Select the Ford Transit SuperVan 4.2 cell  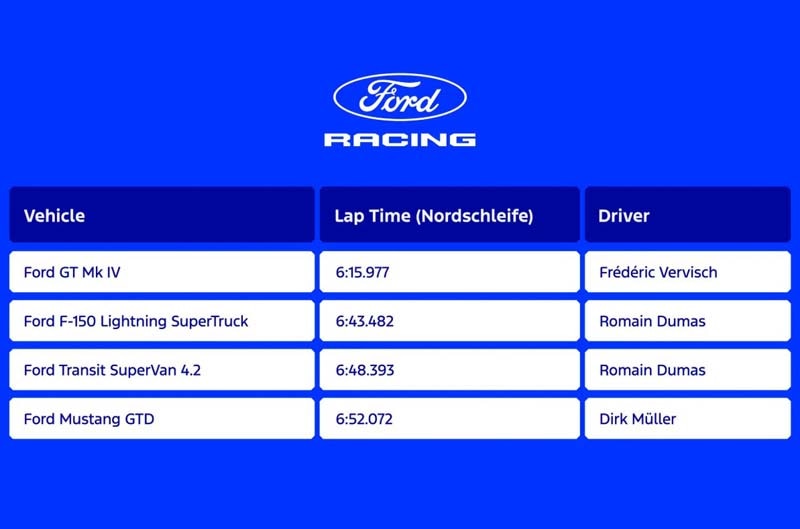112,370
